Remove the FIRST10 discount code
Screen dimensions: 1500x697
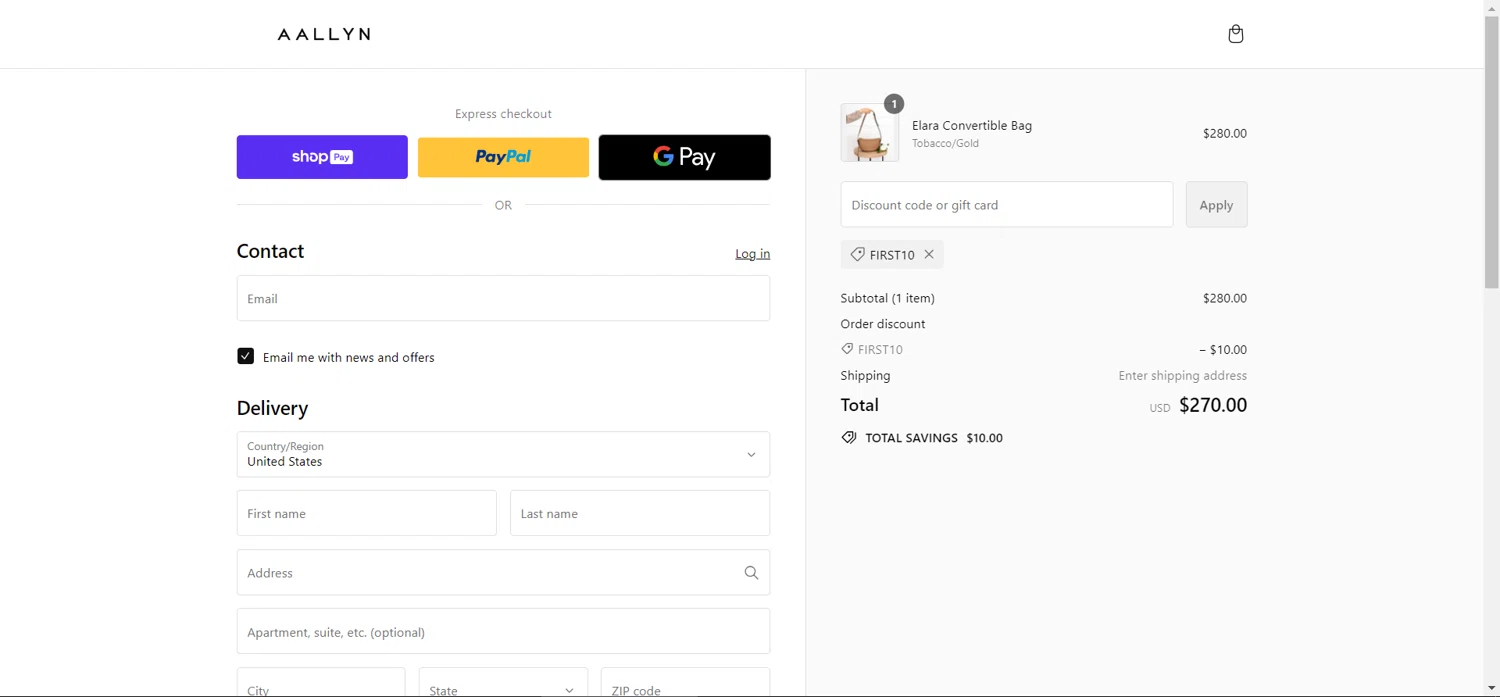pos(929,254)
